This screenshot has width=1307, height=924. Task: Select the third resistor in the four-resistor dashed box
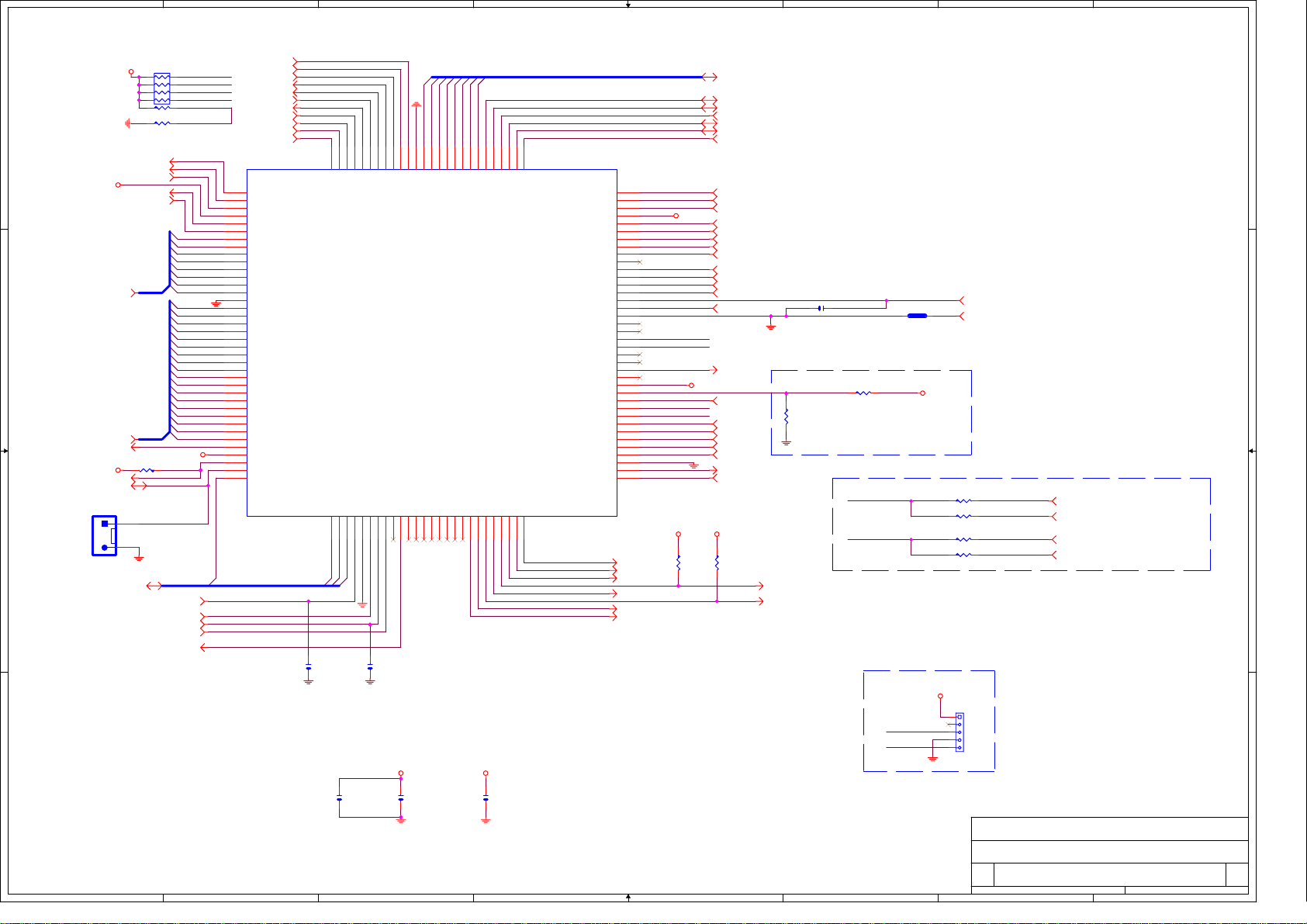[x=963, y=539]
